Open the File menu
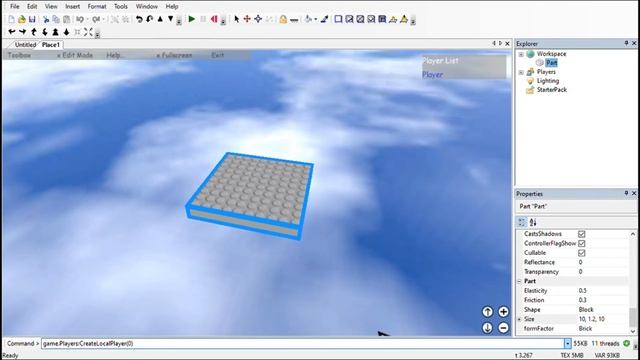This screenshot has width=640, height=360. [x=14, y=7]
